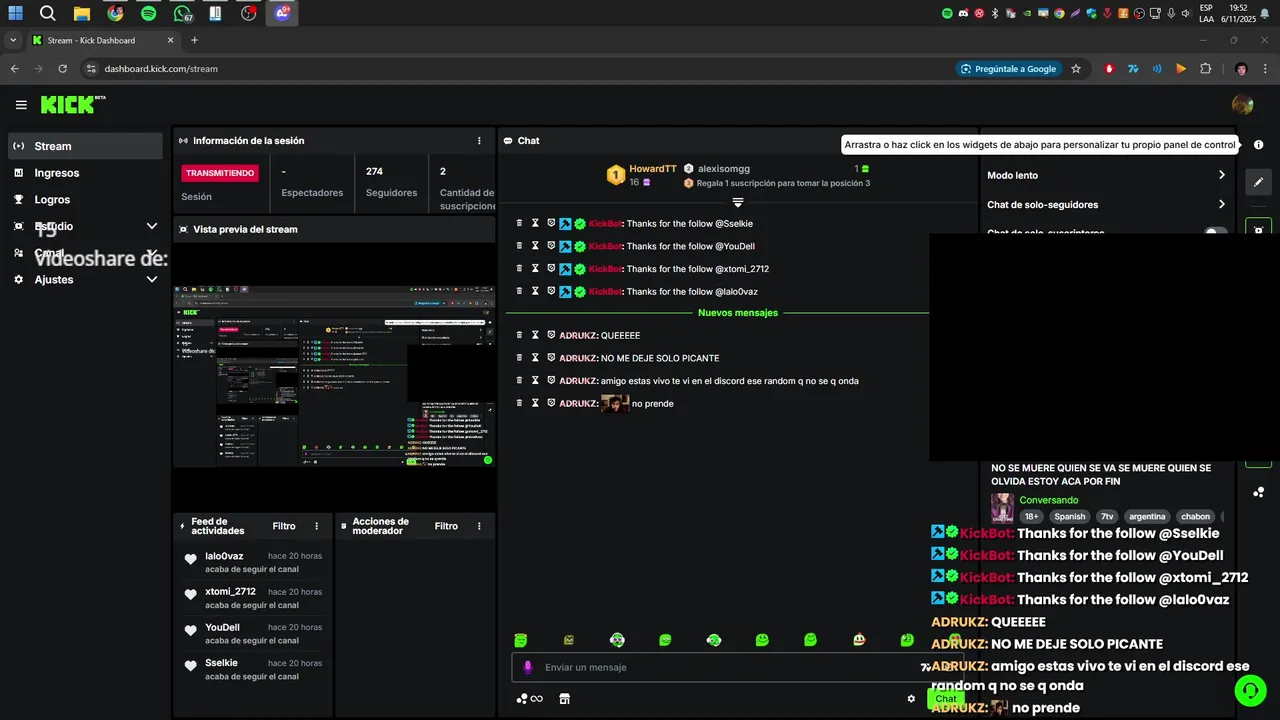Open chat settings gear icon
Image resolution: width=1280 pixels, height=720 pixels.
pyautogui.click(x=911, y=699)
